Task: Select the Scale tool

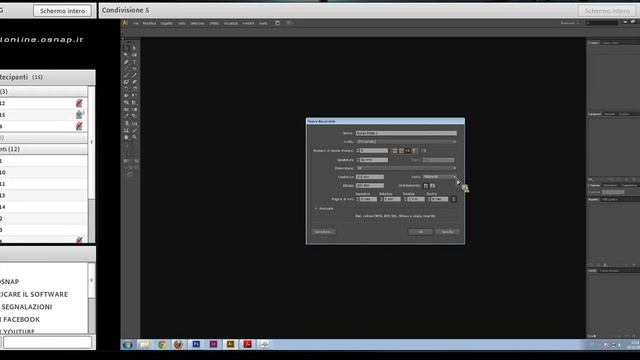Action: [x=134, y=89]
